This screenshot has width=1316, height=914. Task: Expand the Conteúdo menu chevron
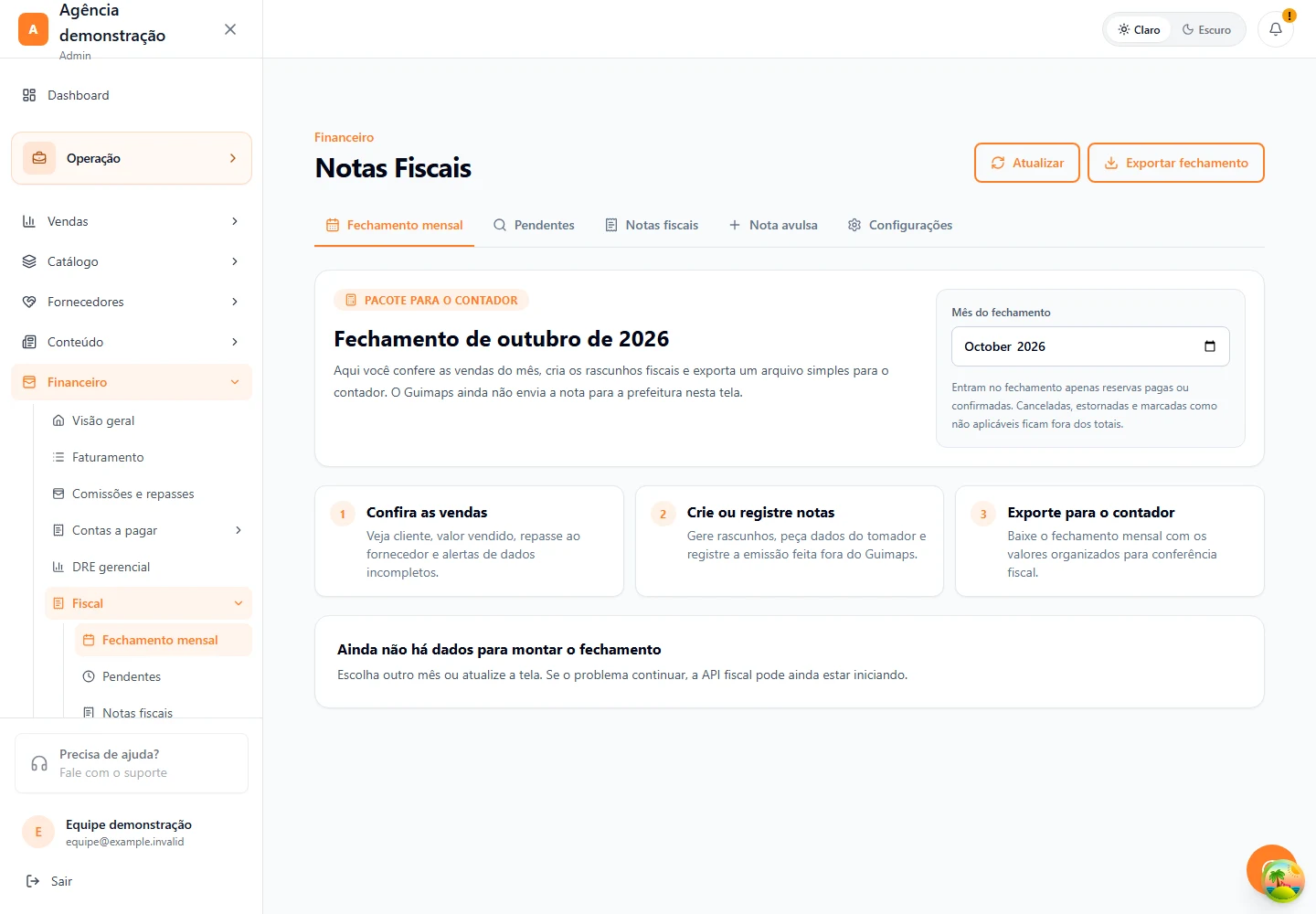tap(235, 342)
